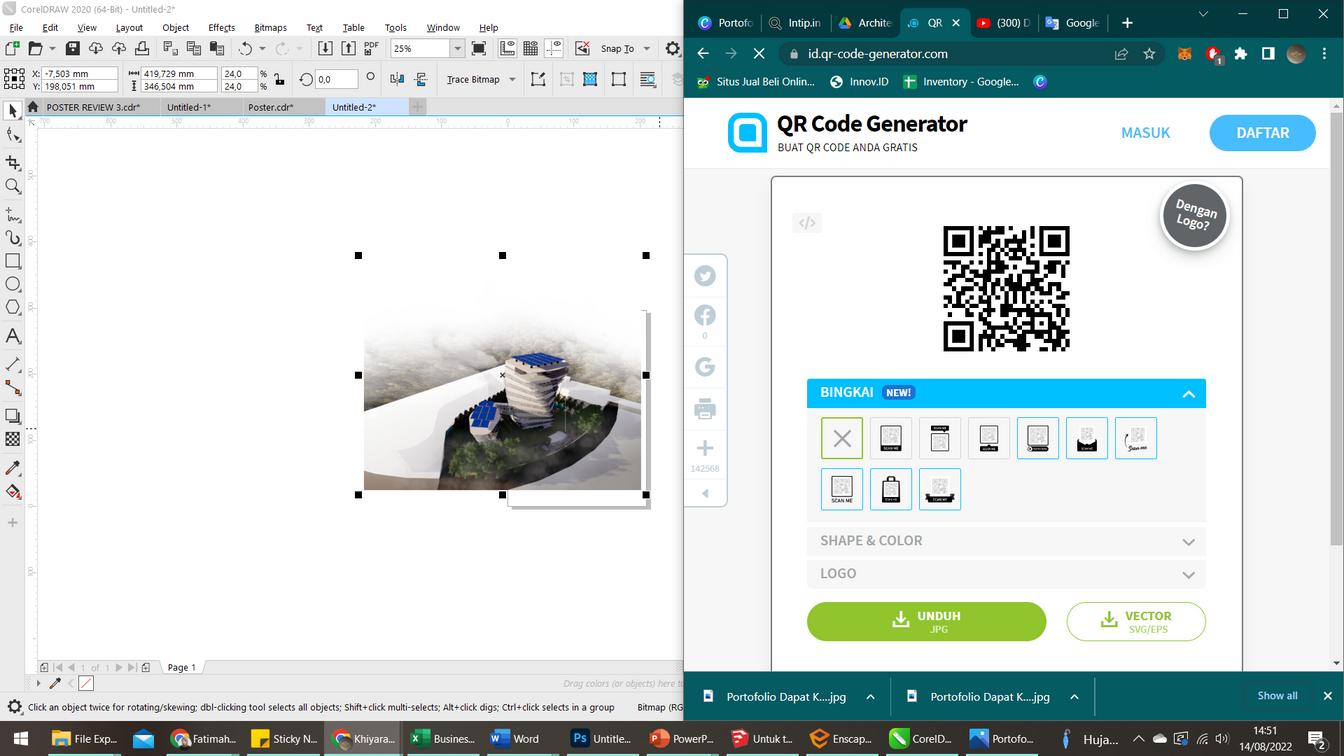Screen dimensions: 1344x756
Task: Share the QR code on Twitter
Action: [x=705, y=276]
